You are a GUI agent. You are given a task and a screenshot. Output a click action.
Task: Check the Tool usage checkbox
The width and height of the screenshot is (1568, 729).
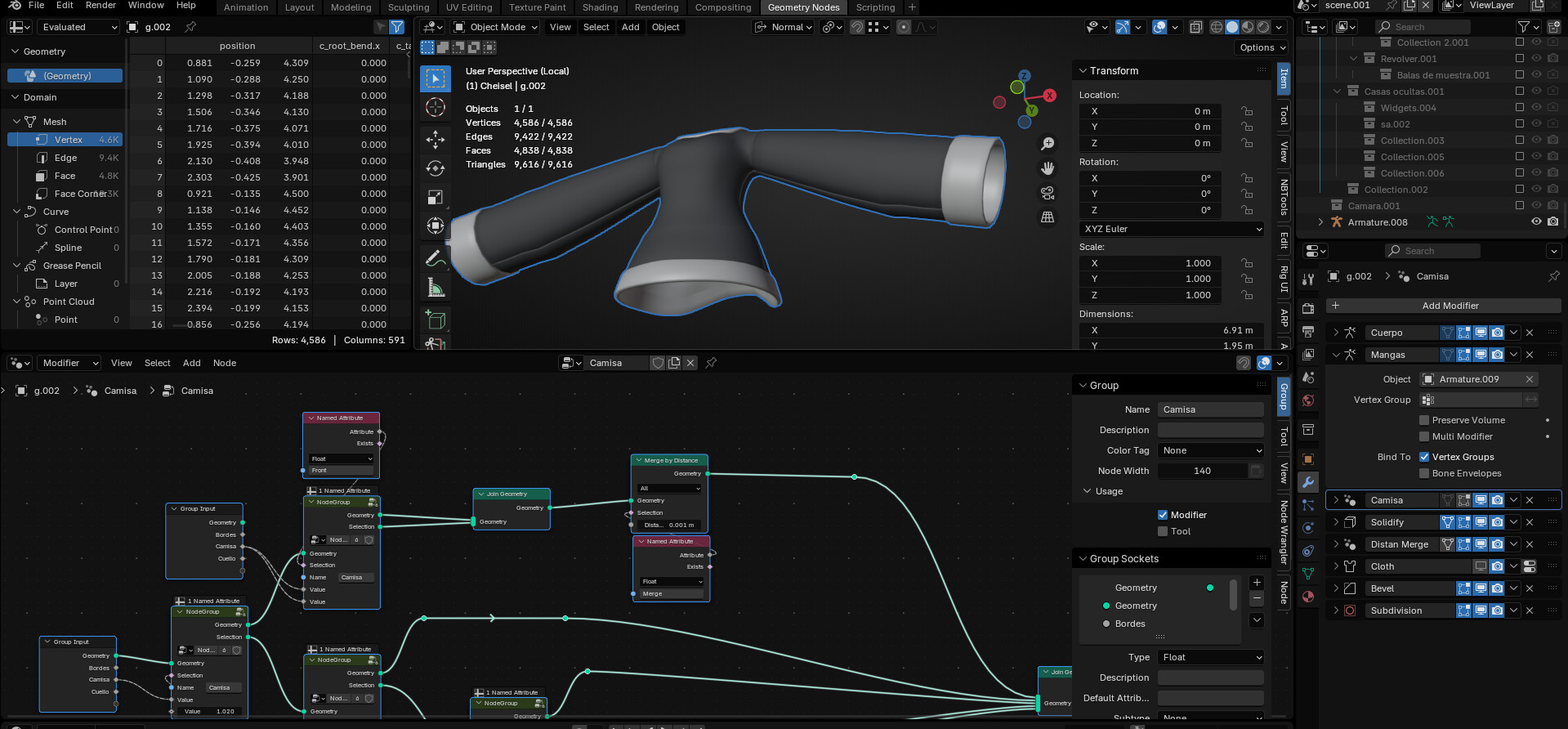pos(1163,531)
